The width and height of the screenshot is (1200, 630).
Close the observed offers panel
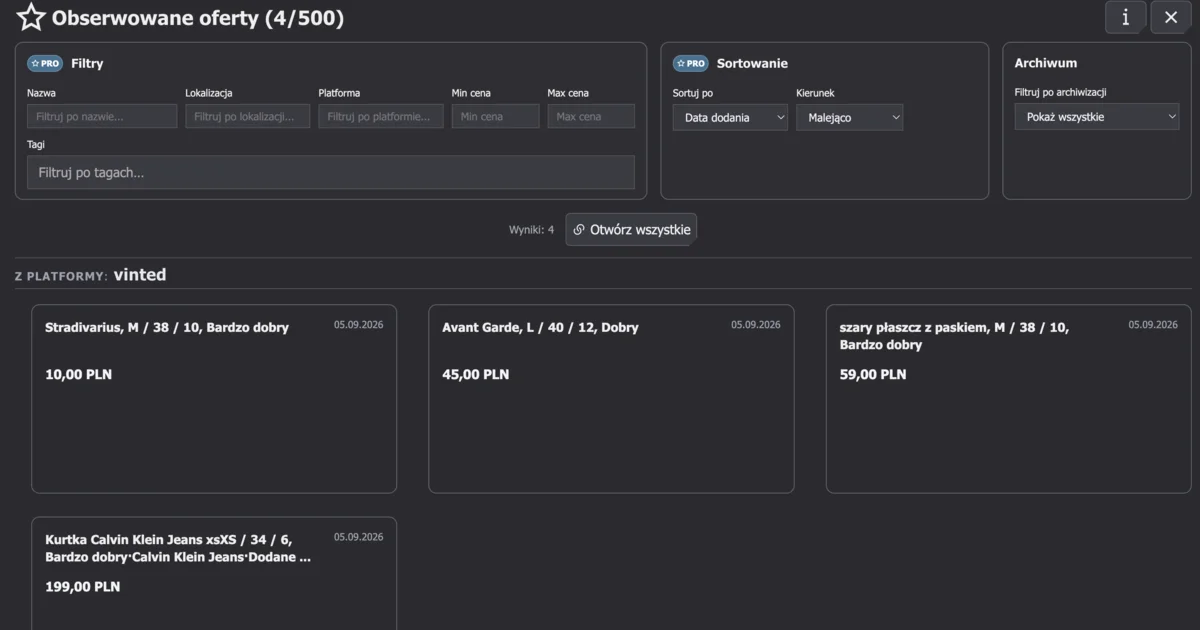pos(1171,17)
